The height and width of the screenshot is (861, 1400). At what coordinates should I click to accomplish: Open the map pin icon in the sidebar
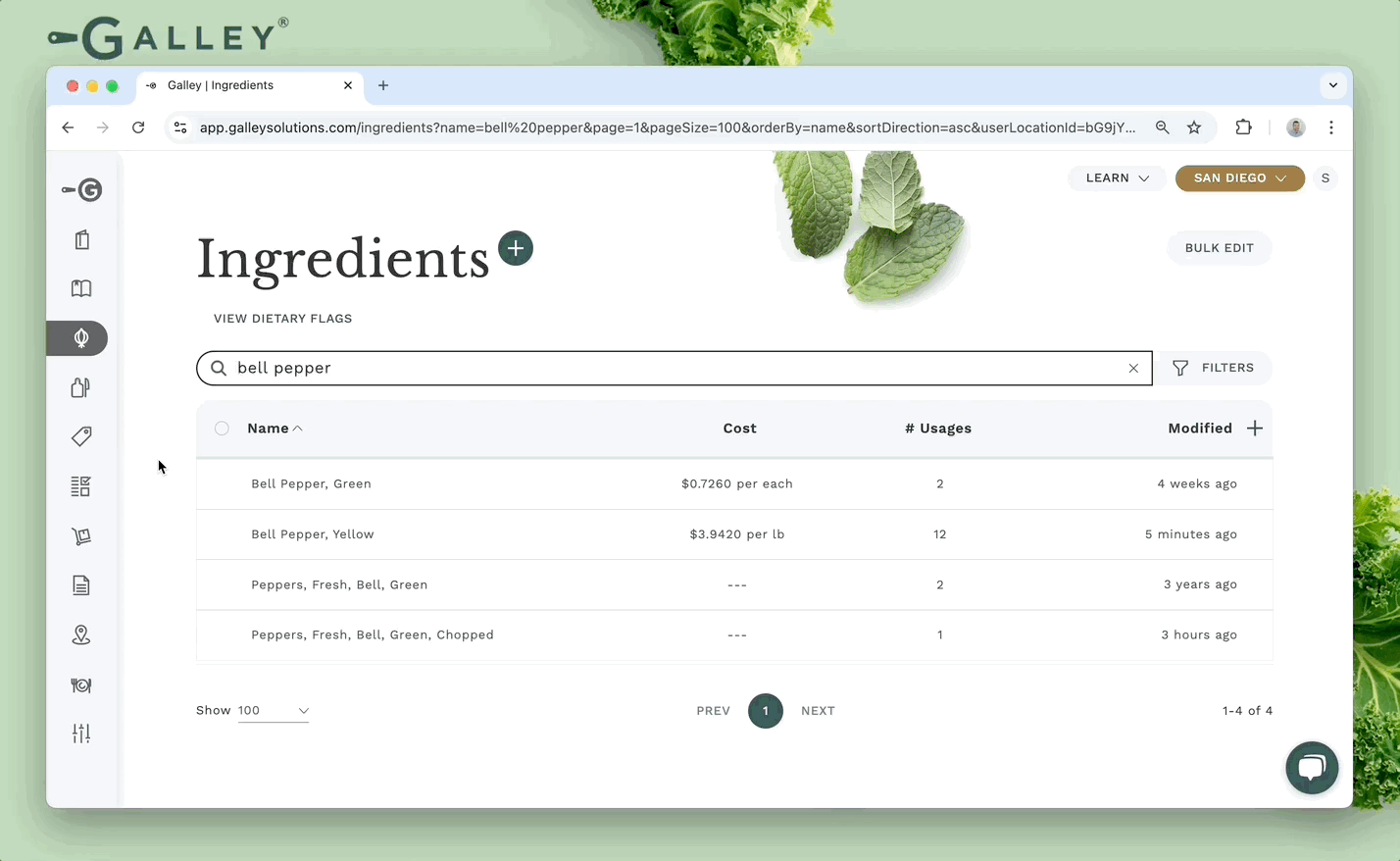[x=81, y=635]
